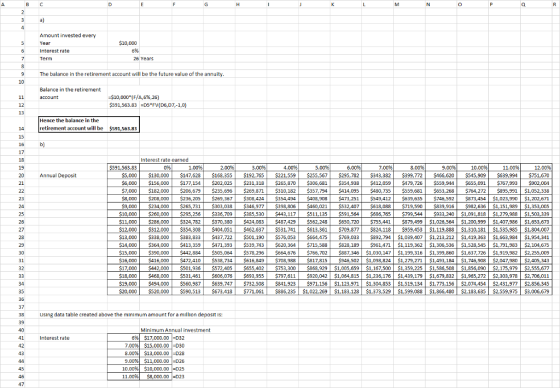Viewport: 560px width, 388px height.
Task: Click $591,563.83 corner cell of data table
Action: tap(124, 168)
